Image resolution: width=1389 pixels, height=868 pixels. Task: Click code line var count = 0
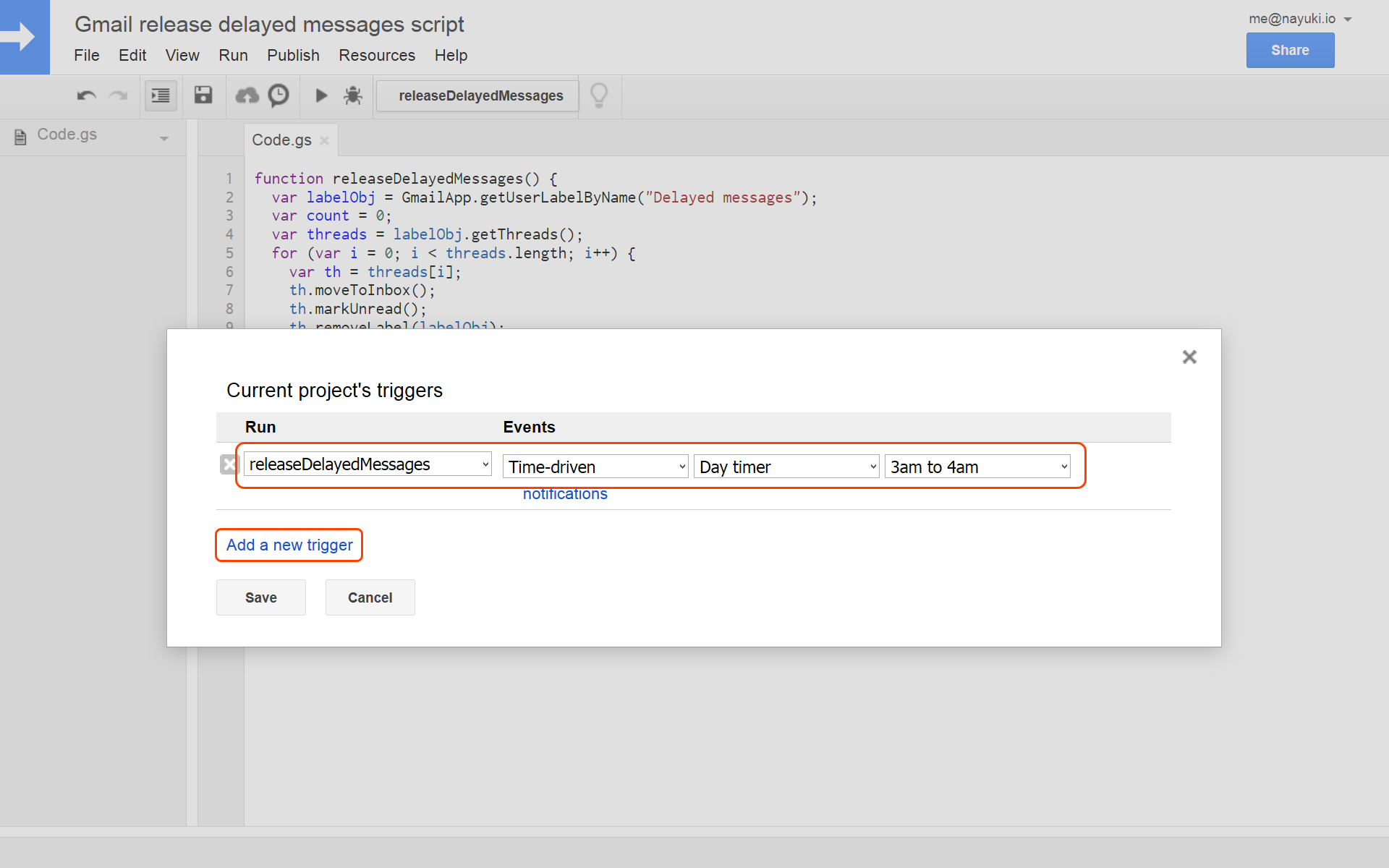point(331,216)
